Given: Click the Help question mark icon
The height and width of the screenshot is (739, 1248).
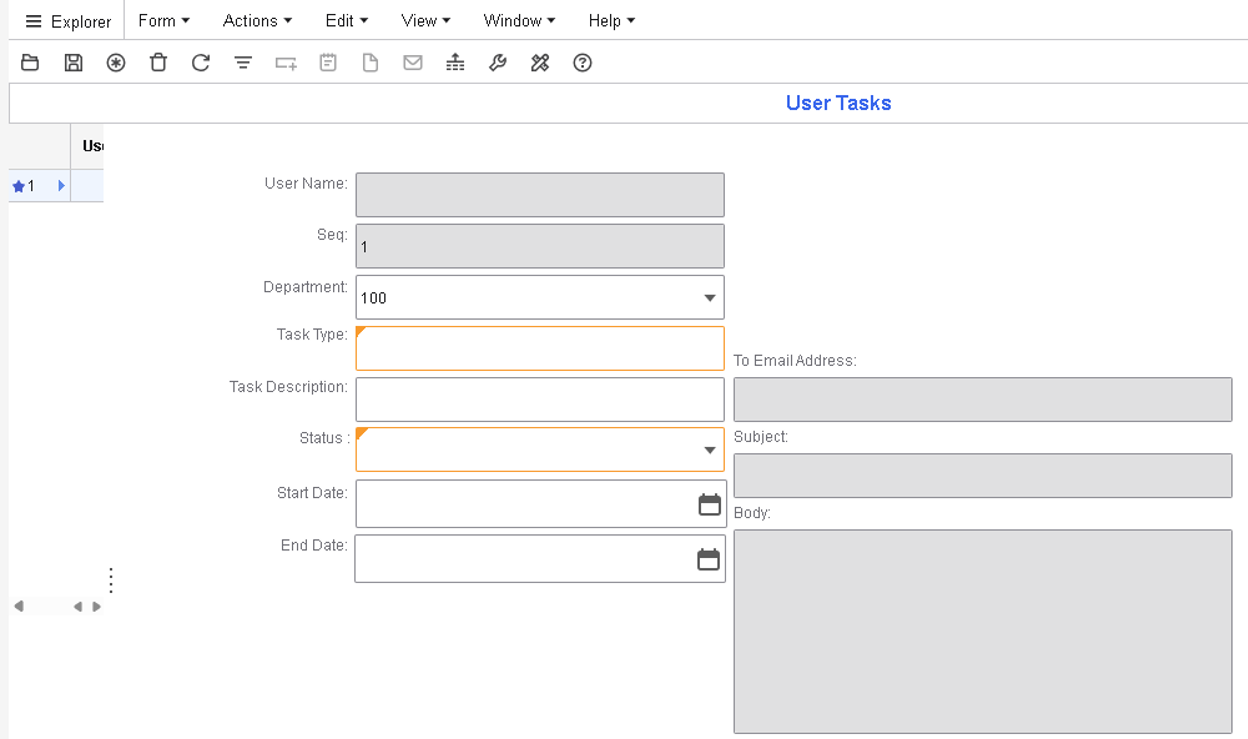Looking at the screenshot, I should point(582,63).
